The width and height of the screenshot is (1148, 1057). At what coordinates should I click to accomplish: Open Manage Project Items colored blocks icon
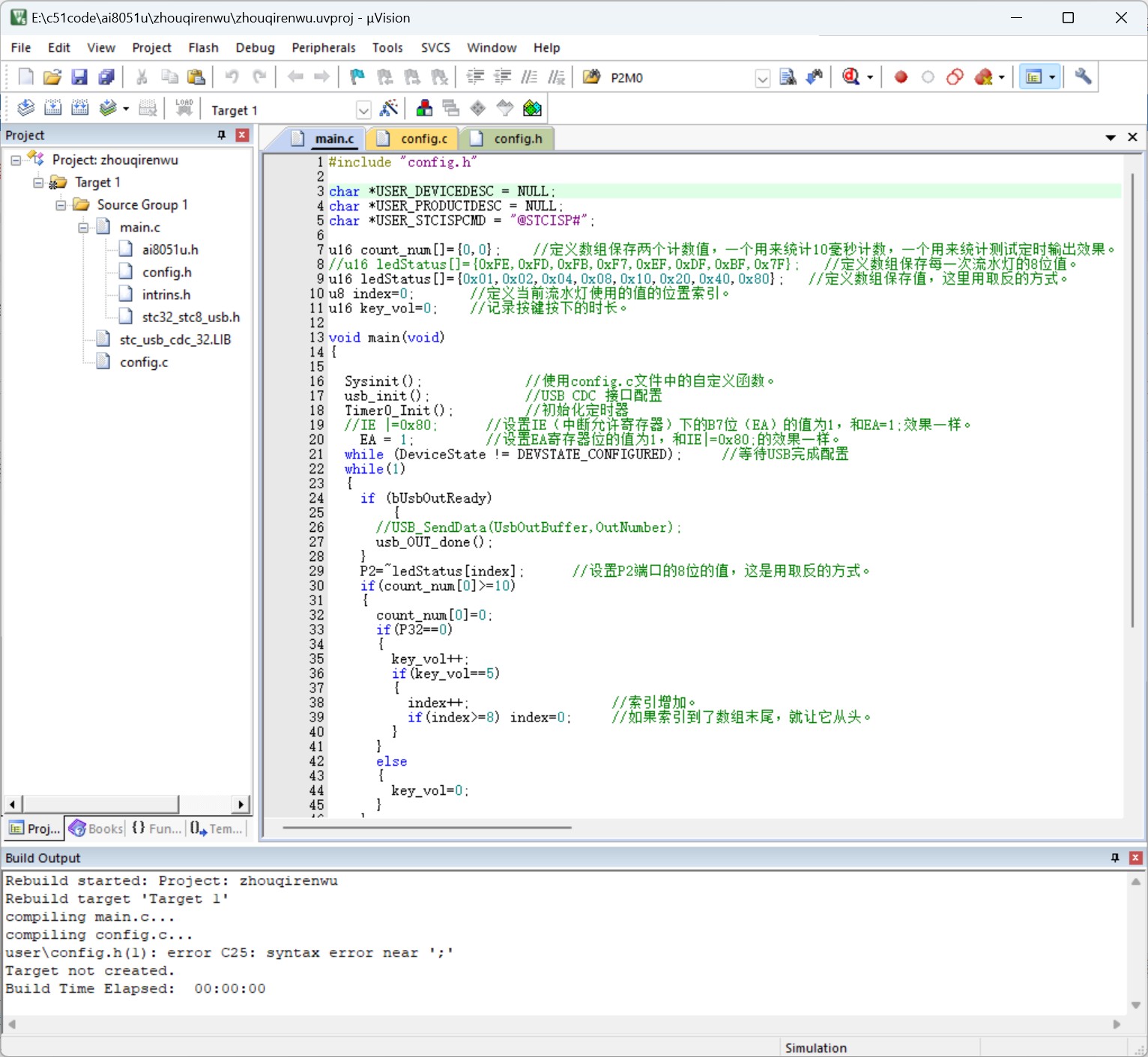pyautogui.click(x=424, y=109)
